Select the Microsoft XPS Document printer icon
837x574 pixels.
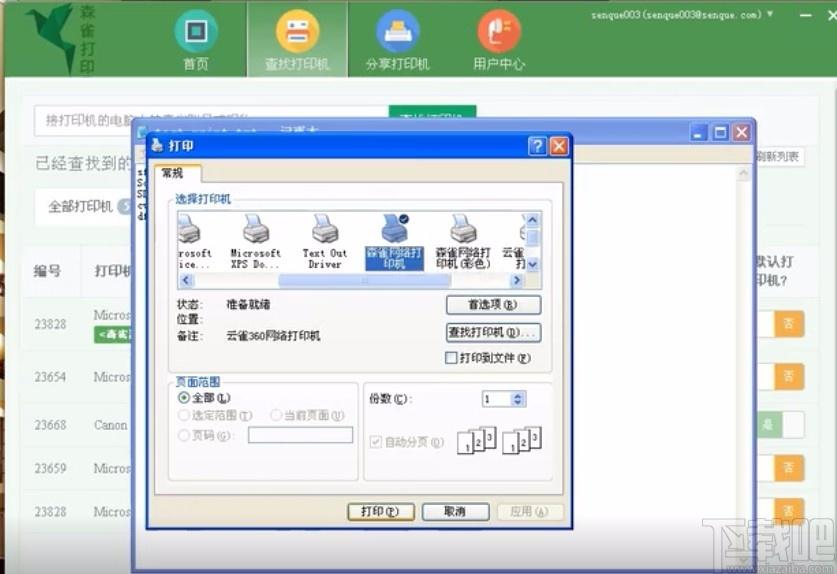(x=255, y=241)
